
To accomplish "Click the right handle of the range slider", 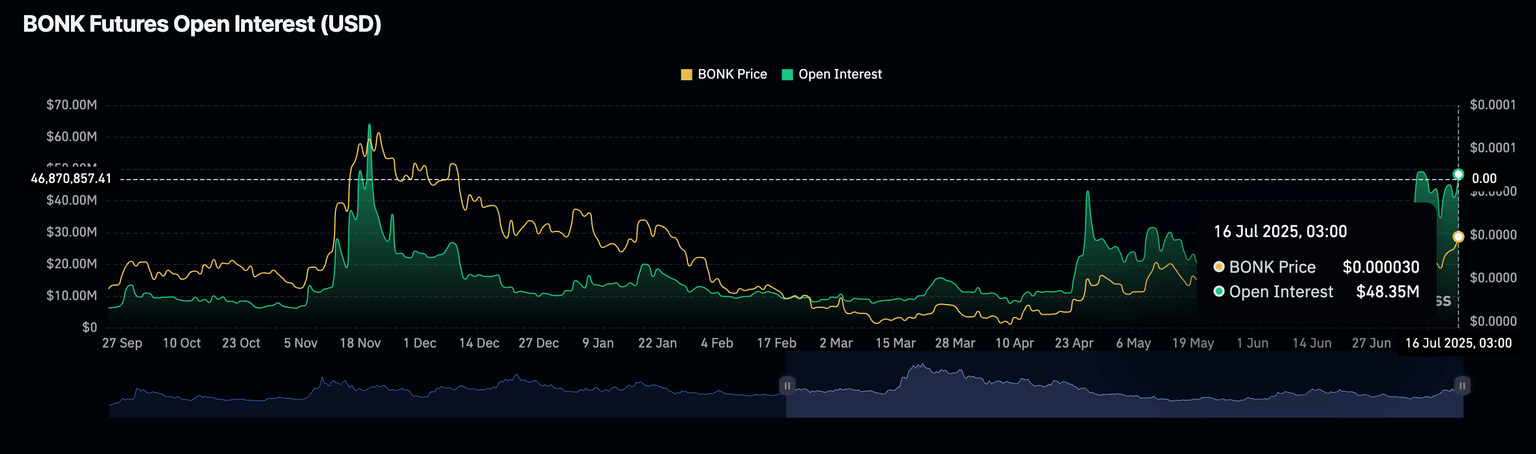I will pyautogui.click(x=1462, y=385).
